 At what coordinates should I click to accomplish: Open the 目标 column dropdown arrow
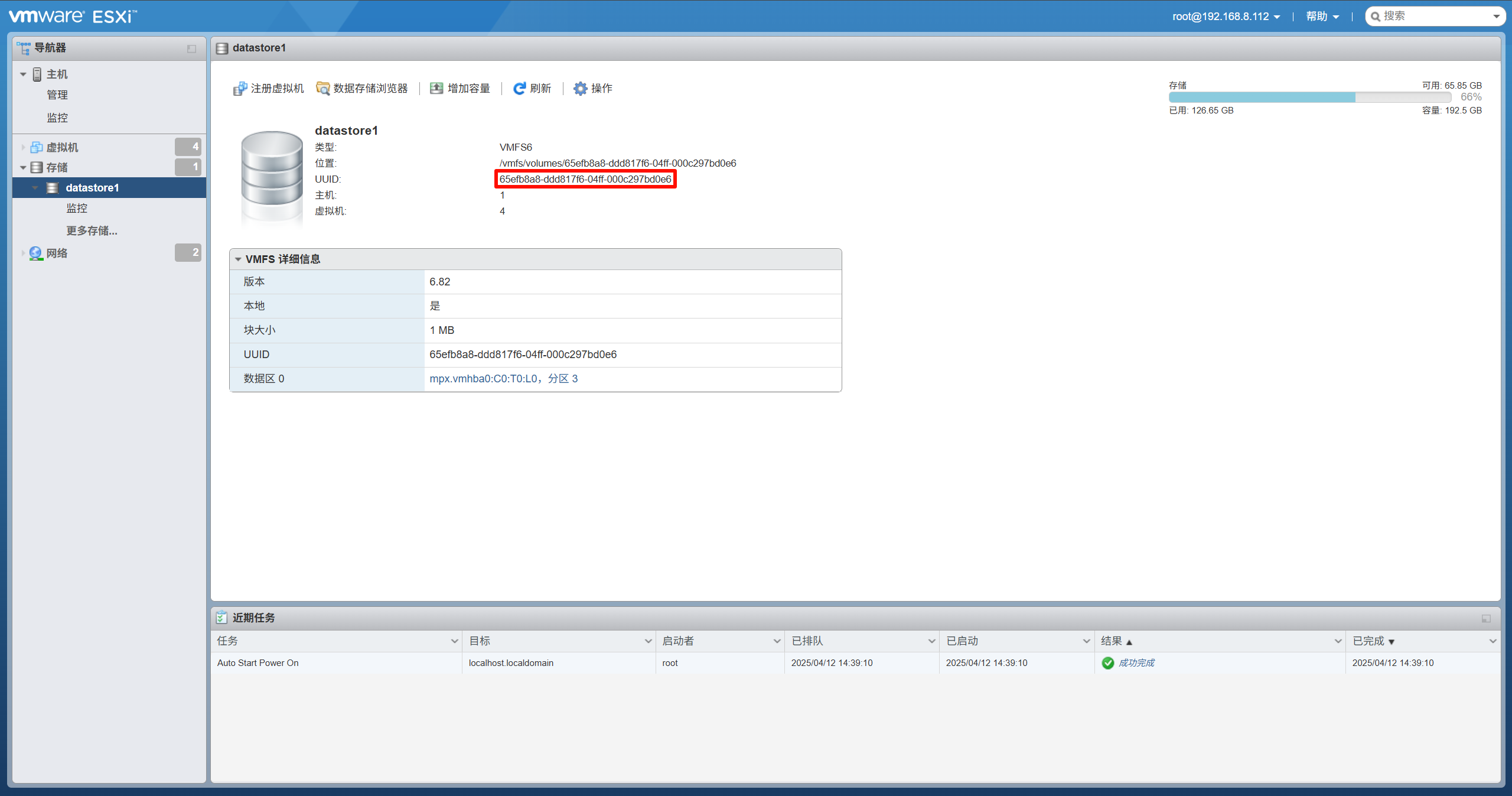click(x=648, y=641)
